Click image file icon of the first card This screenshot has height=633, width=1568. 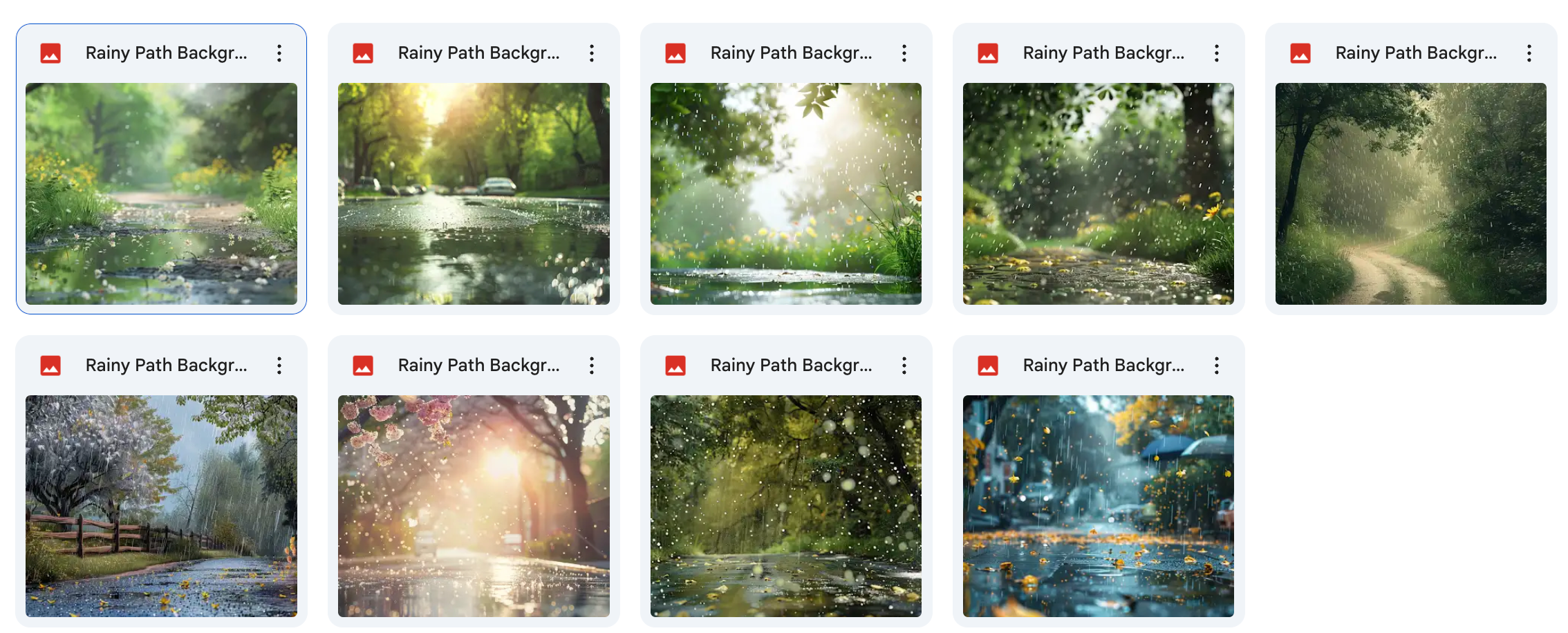(x=50, y=53)
